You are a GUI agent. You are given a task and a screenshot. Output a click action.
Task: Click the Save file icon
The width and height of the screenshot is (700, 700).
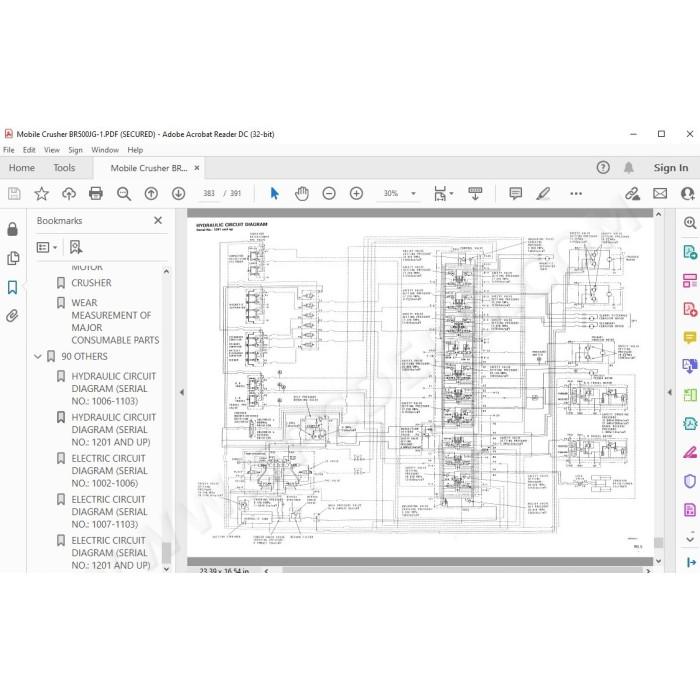coord(14,193)
